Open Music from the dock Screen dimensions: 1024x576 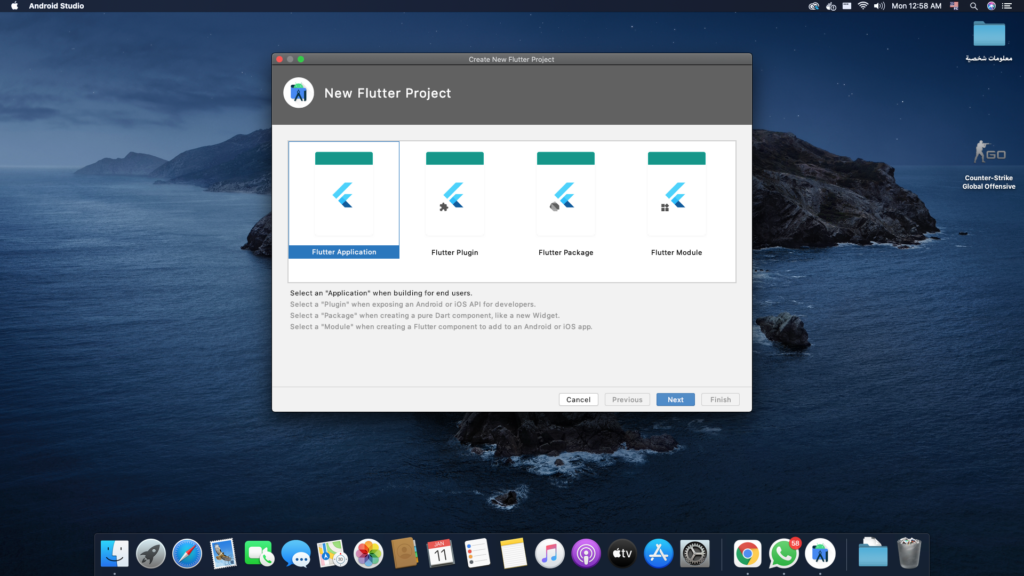pos(549,554)
